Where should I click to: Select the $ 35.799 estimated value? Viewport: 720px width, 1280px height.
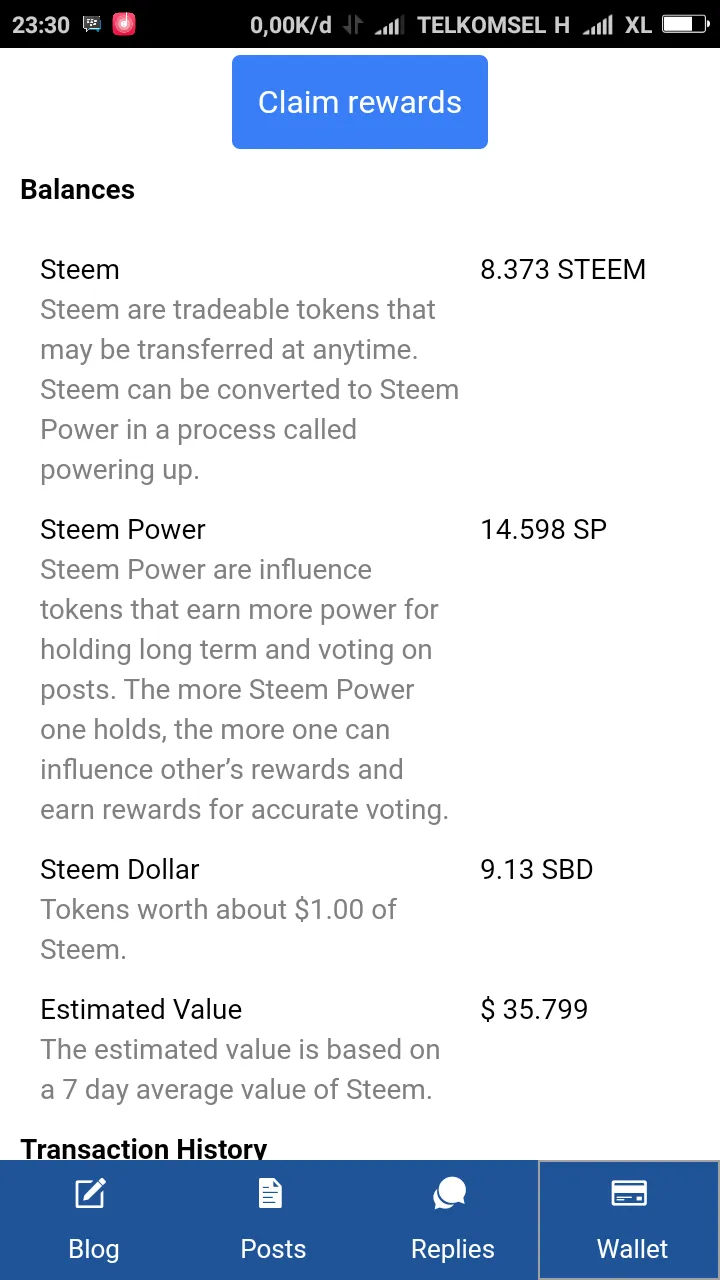[x=534, y=1010]
